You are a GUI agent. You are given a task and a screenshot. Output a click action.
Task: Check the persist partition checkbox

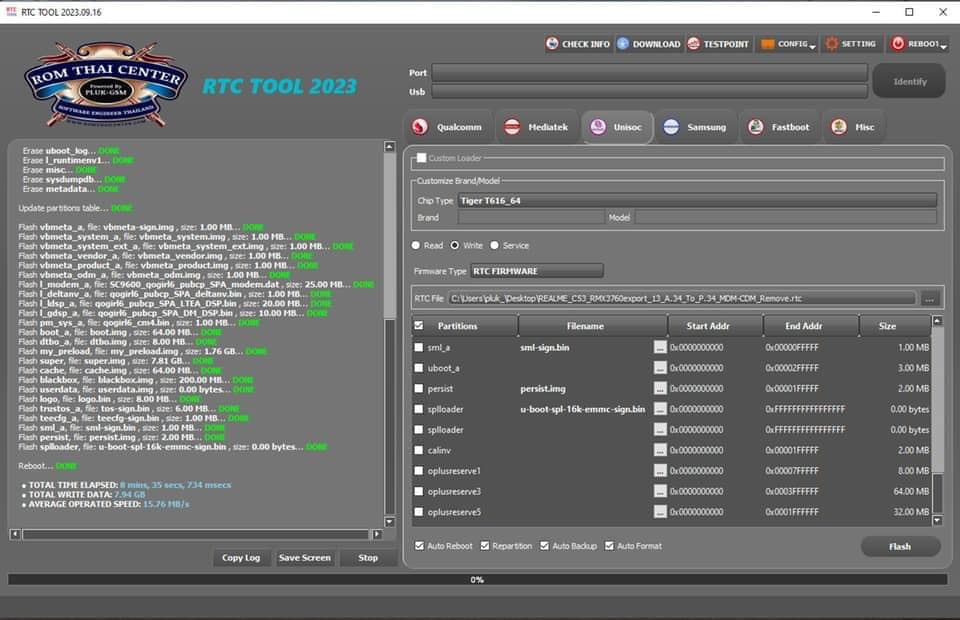point(419,388)
